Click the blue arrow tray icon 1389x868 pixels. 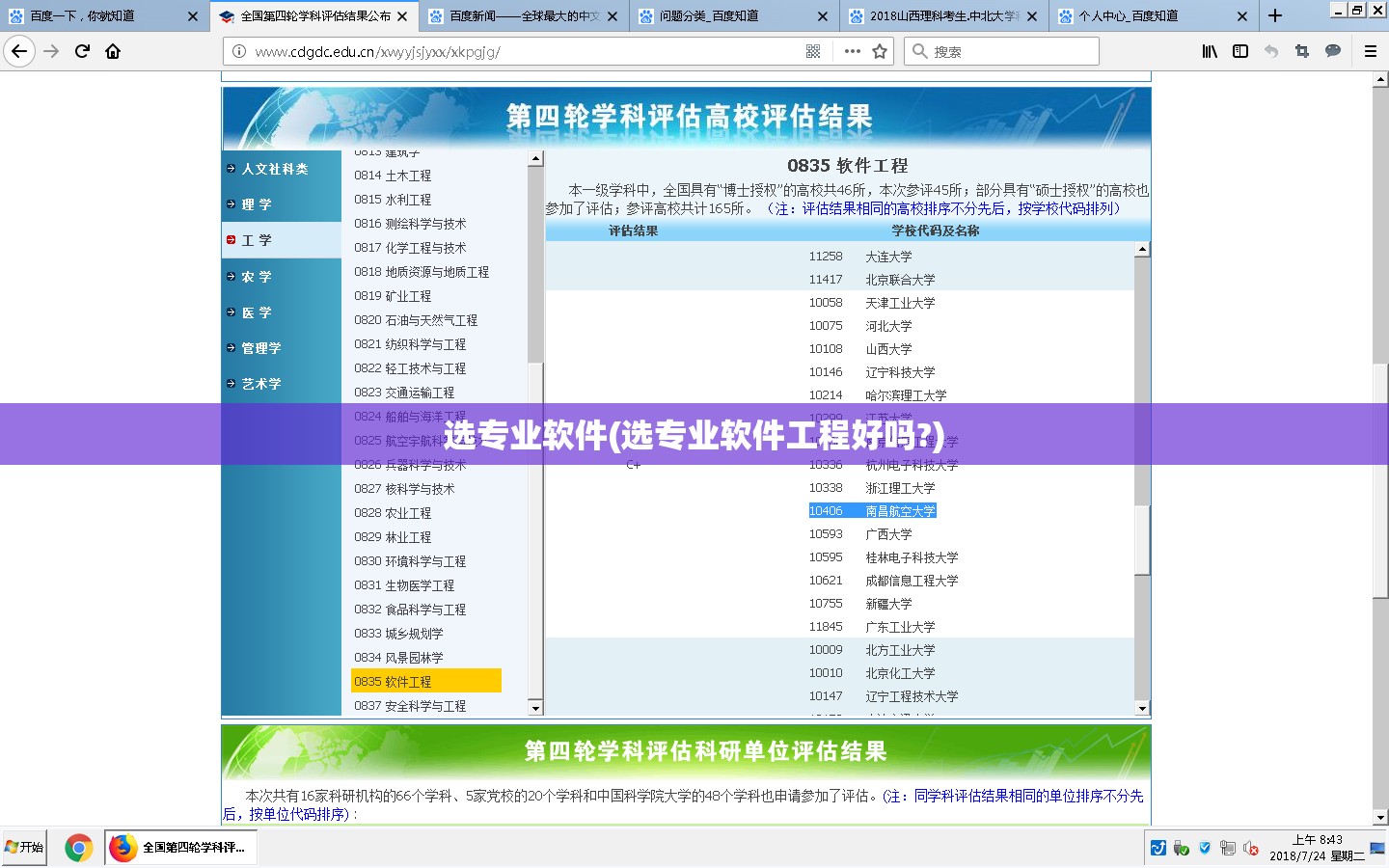coord(1158,848)
